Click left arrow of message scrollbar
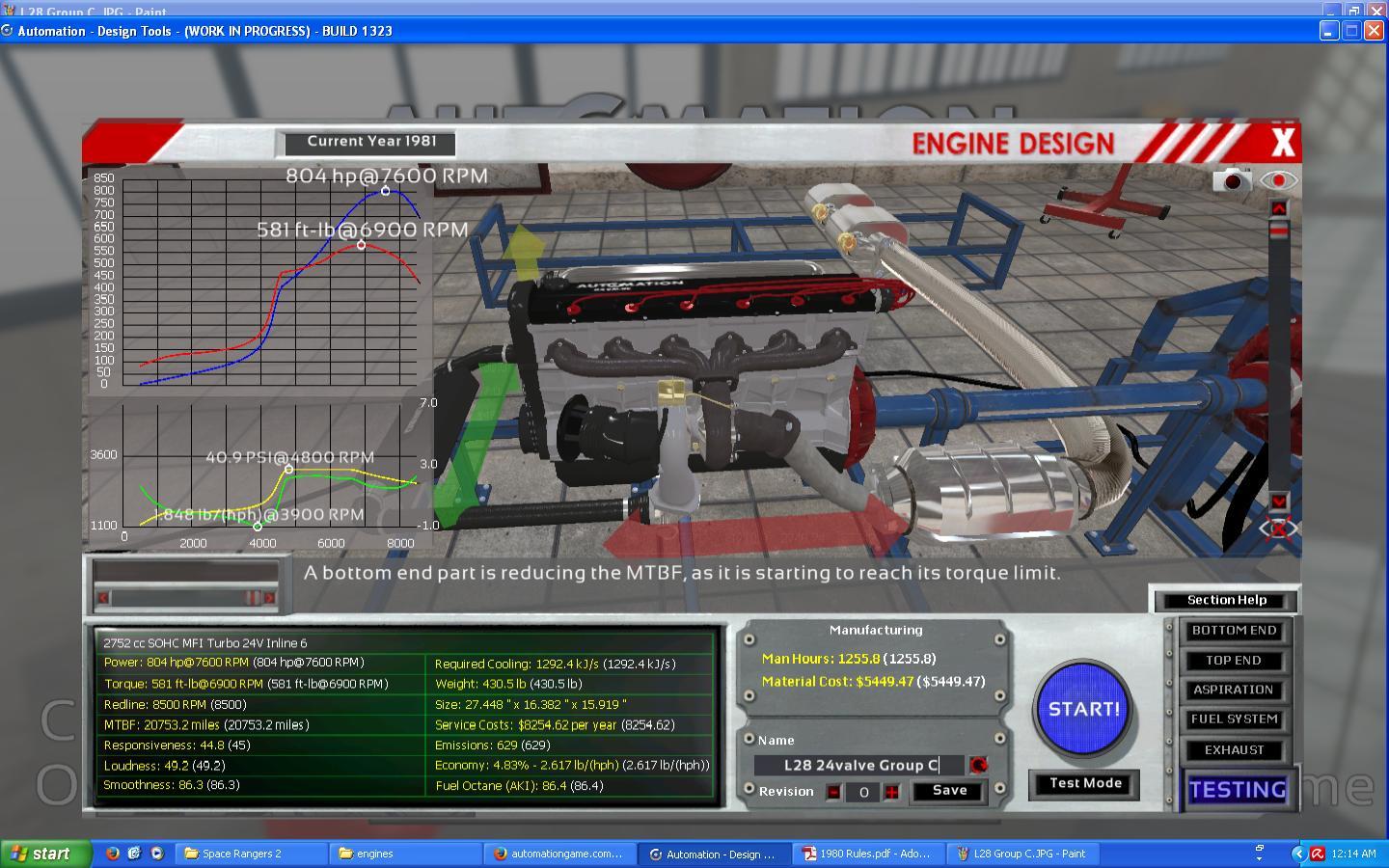Screen dimensions: 1389x868 (103, 598)
